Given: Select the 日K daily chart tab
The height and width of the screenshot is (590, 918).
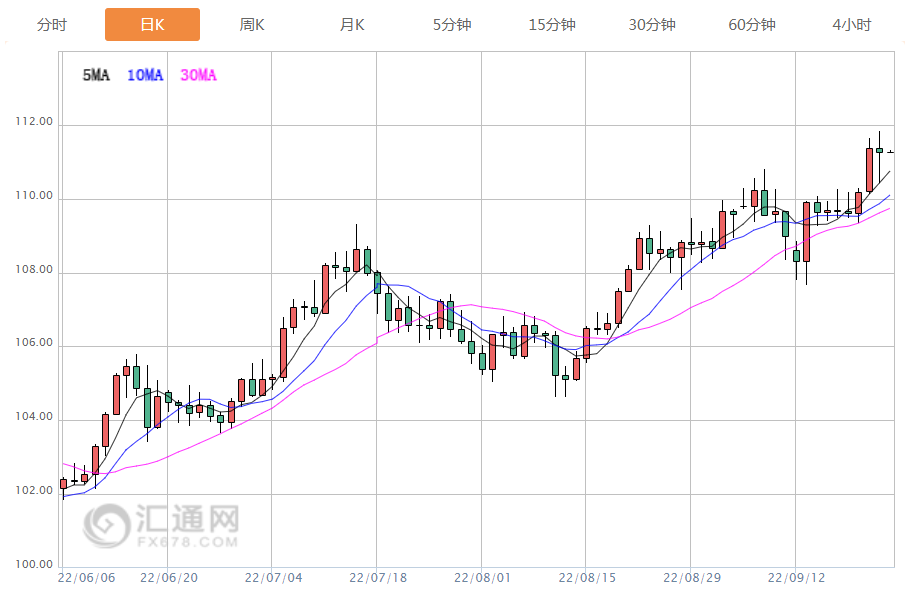Looking at the screenshot, I should 152,25.
